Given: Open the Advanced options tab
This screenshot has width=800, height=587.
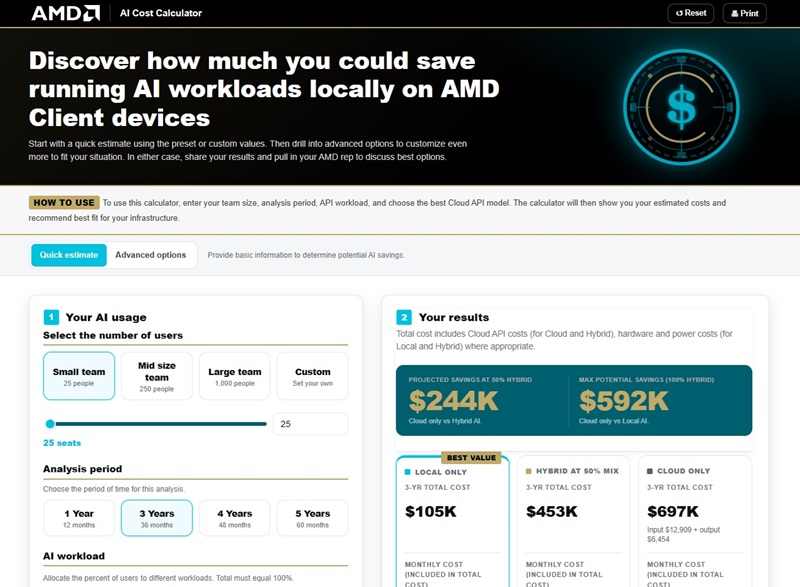Looking at the screenshot, I should pos(151,255).
